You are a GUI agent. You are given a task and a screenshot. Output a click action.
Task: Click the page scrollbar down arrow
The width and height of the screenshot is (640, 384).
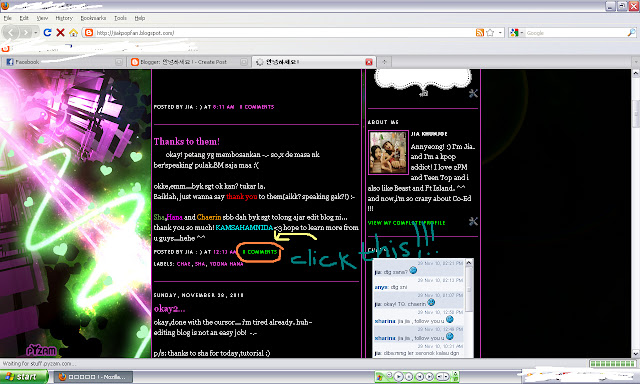tap(636, 353)
